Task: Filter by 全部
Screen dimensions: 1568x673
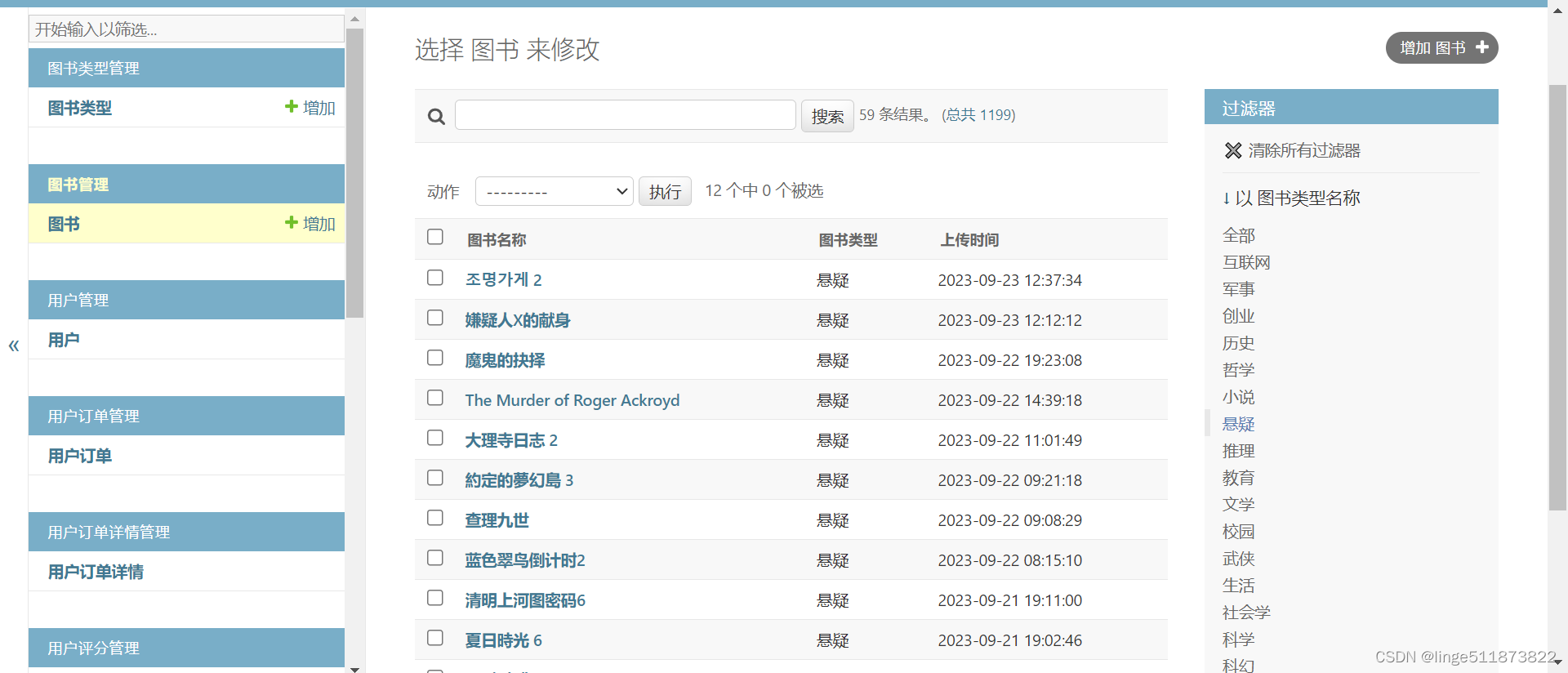Action: [x=1238, y=235]
